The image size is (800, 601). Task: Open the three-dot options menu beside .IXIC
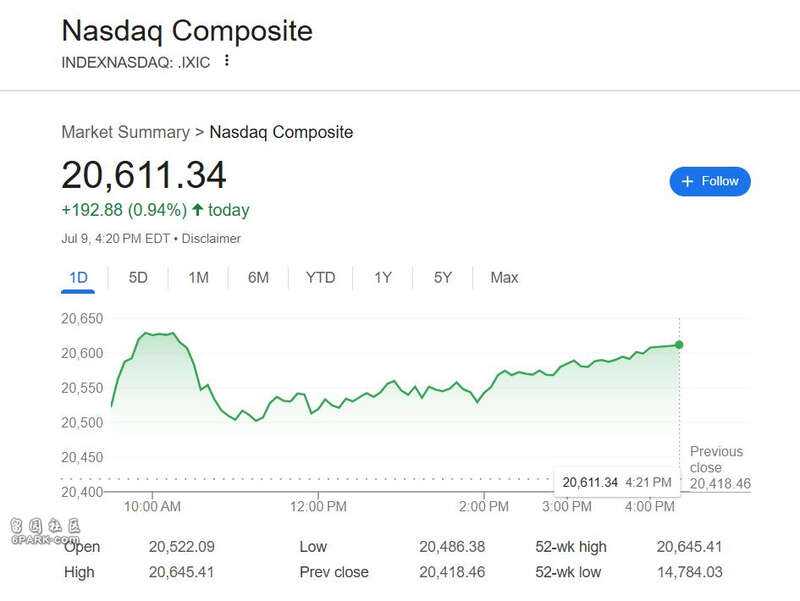click(x=227, y=61)
